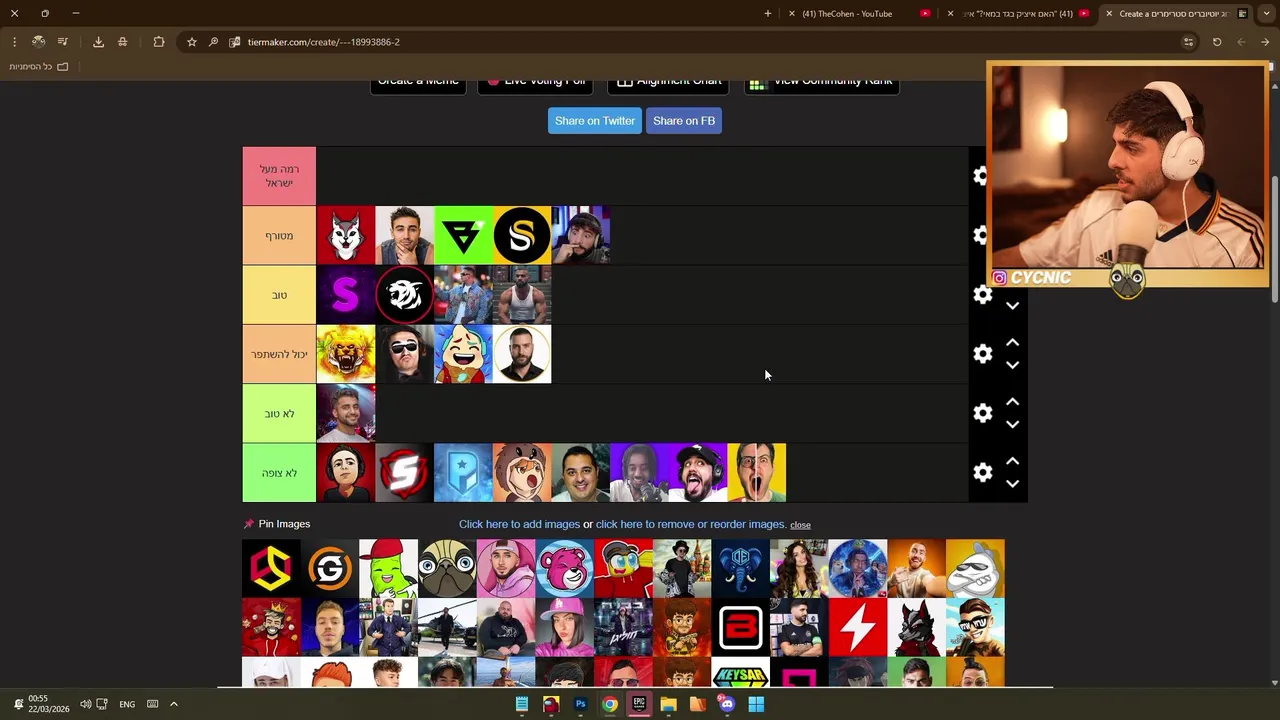This screenshot has height=720, width=1280.
Task: Open the כל הסימניות bookmarks folder
Action: pos(38,67)
